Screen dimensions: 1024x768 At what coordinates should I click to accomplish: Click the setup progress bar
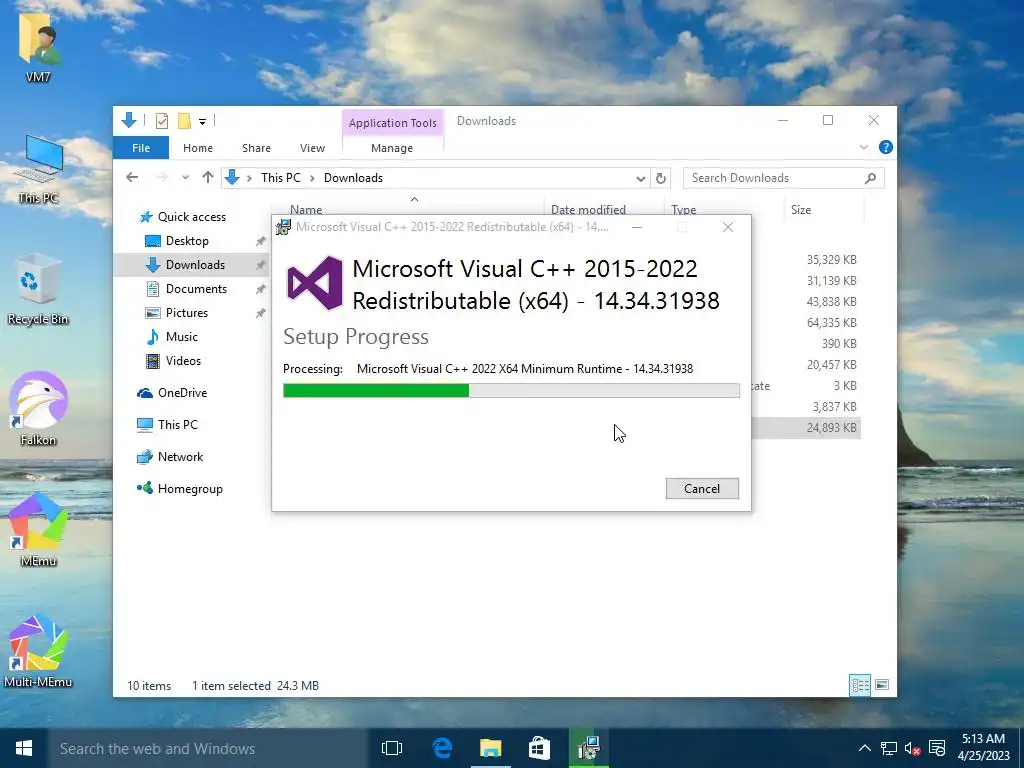point(511,391)
